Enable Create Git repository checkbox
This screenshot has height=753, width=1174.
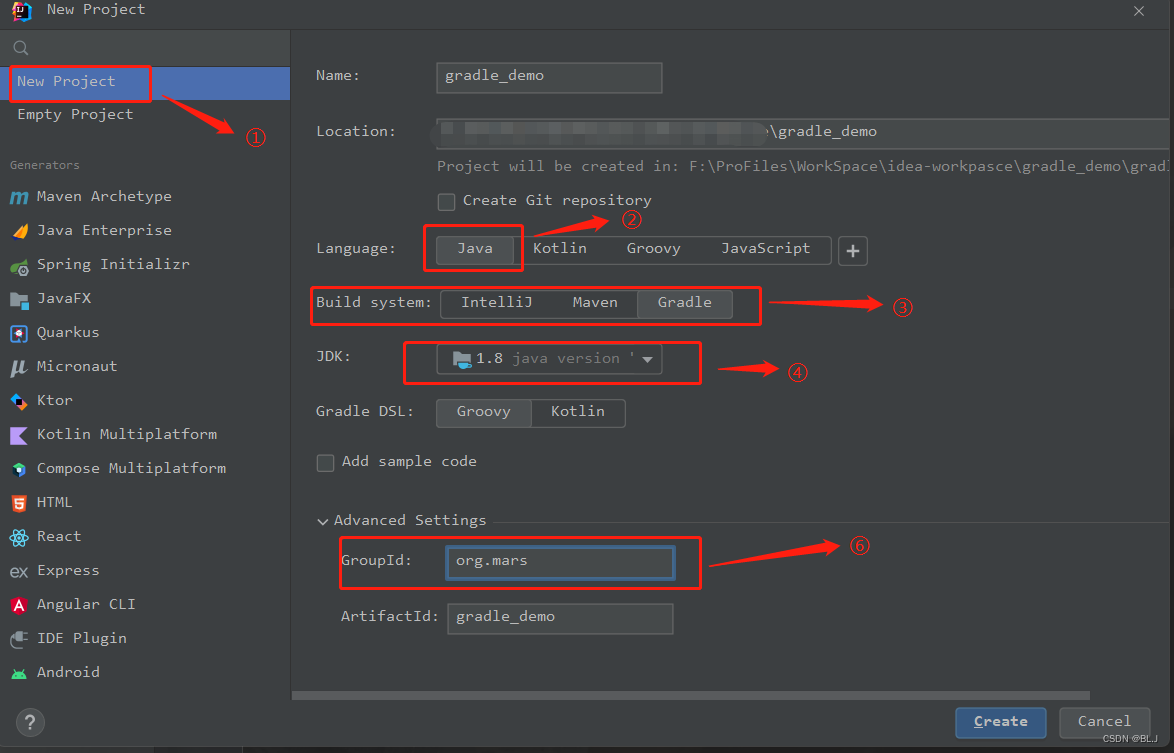point(446,202)
